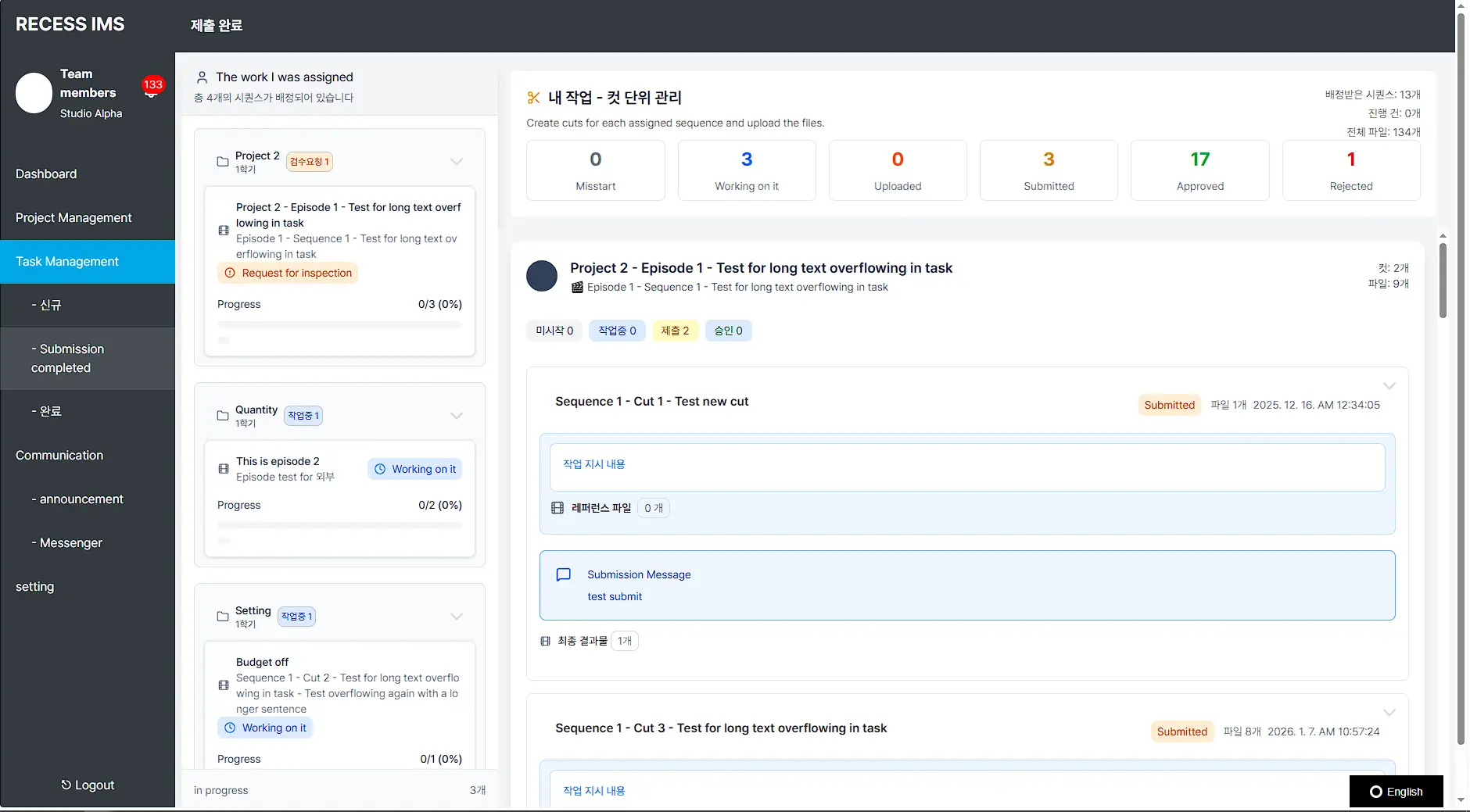
Task: Open the Dashboard sidebar menu
Action: (x=46, y=173)
